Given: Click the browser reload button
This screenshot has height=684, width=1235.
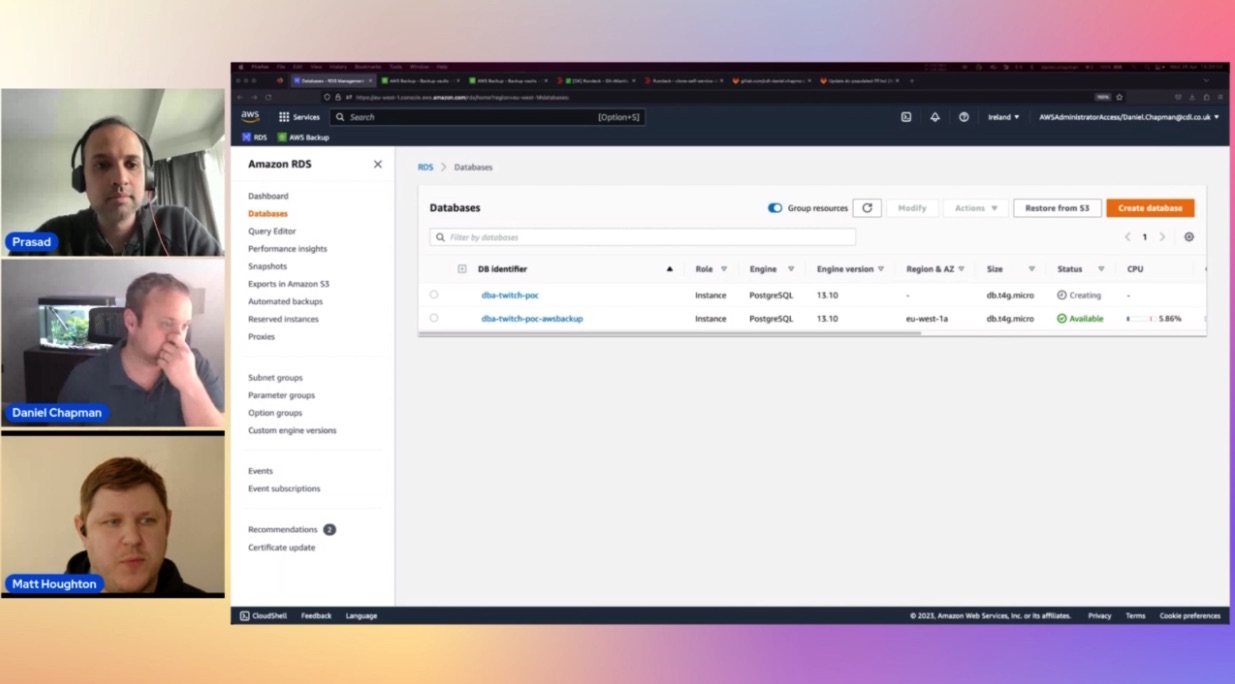Looking at the screenshot, I should (269, 97).
